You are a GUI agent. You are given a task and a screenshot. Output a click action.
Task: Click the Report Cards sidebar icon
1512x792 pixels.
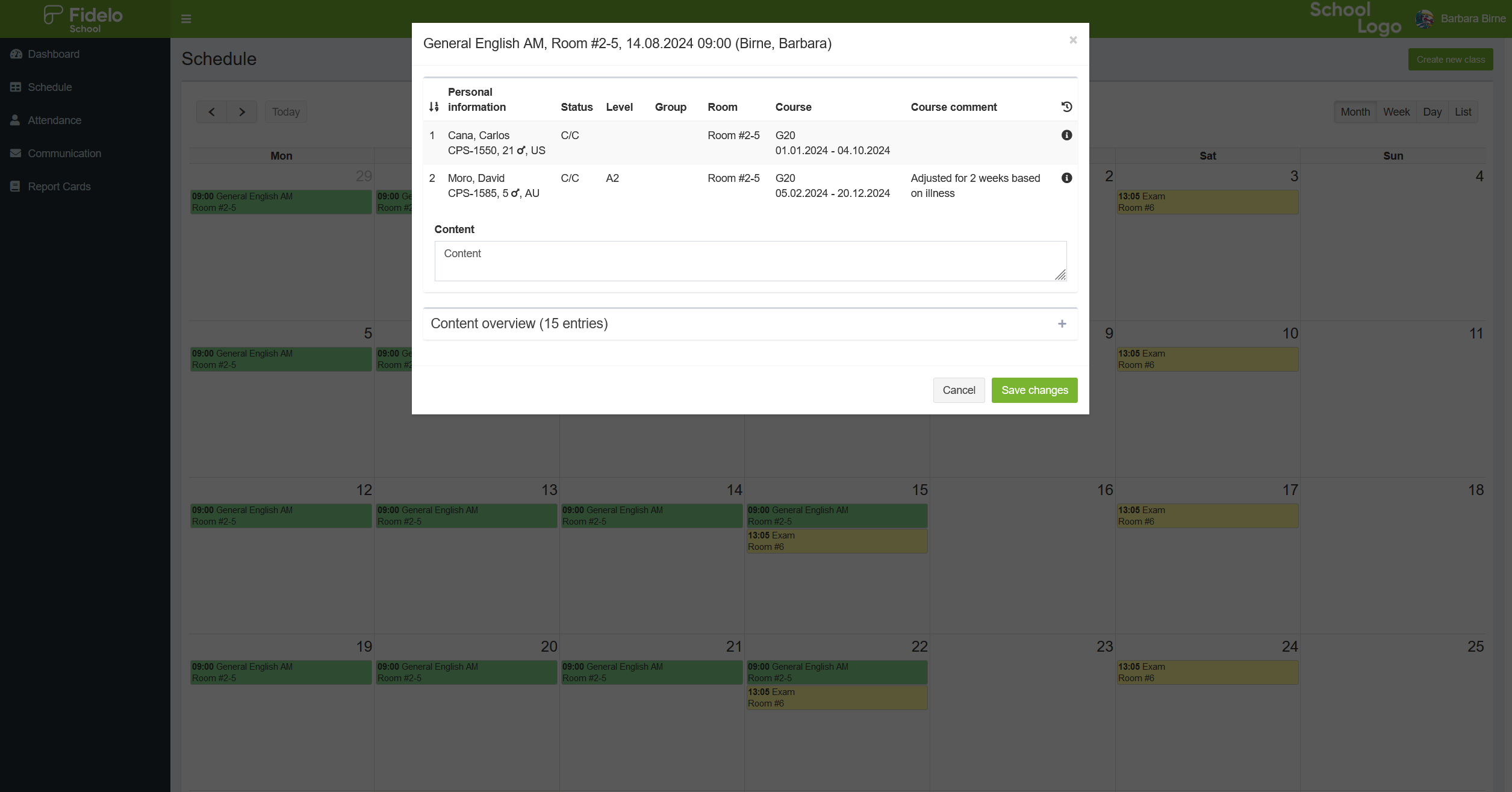point(16,187)
